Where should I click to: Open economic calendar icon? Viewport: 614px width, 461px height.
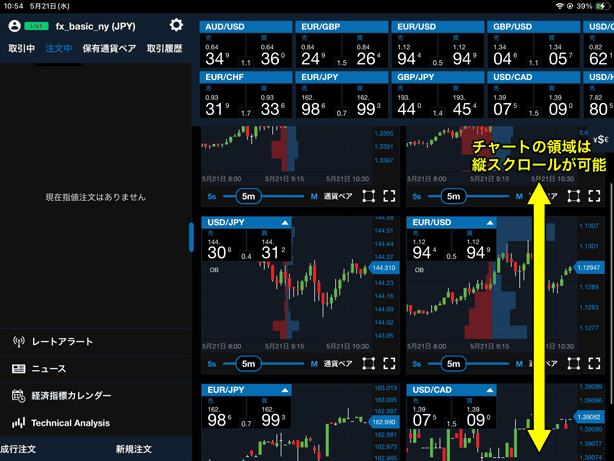pyautogui.click(x=18, y=396)
